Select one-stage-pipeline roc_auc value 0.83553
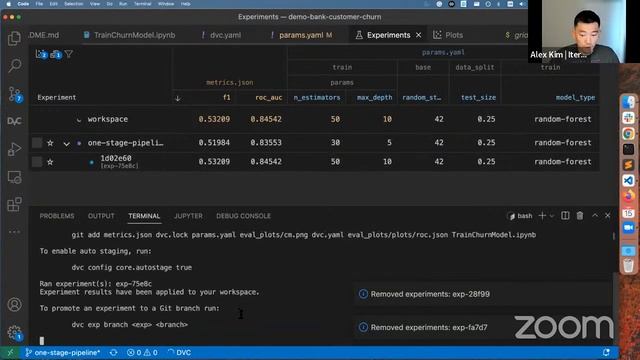This screenshot has height=360, width=640. 266,142
